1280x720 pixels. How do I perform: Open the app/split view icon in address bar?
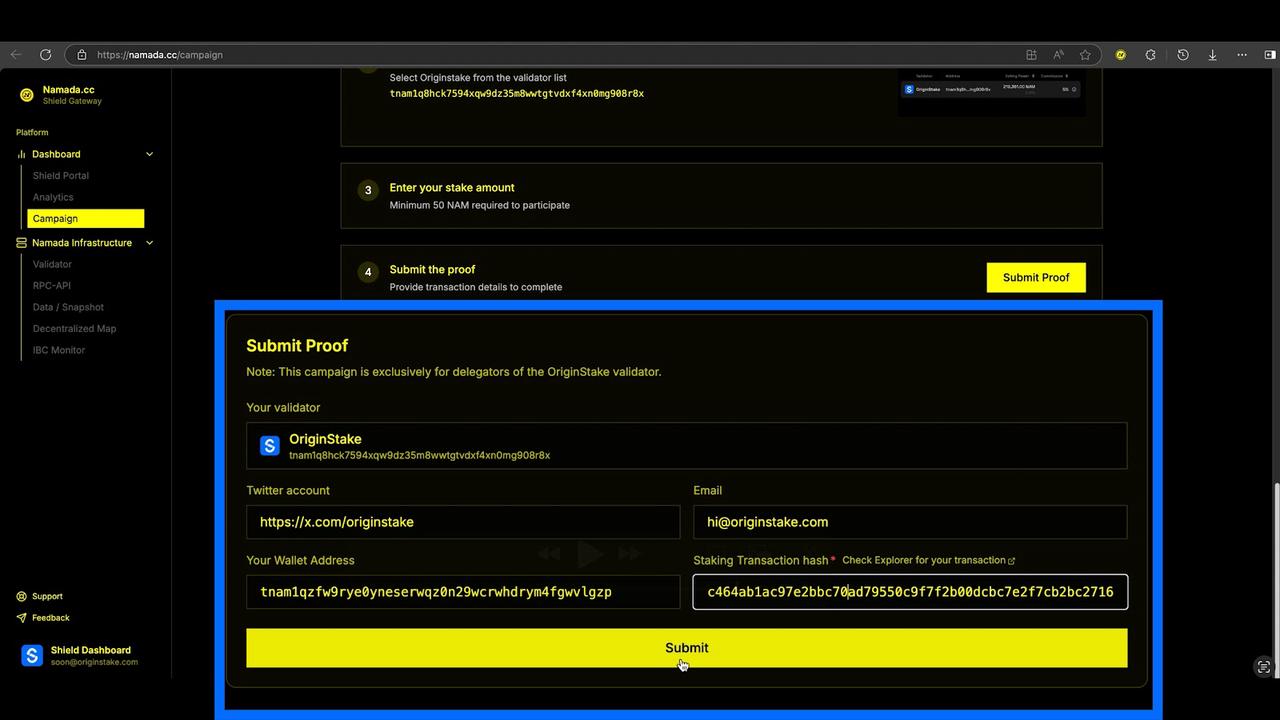1031,55
